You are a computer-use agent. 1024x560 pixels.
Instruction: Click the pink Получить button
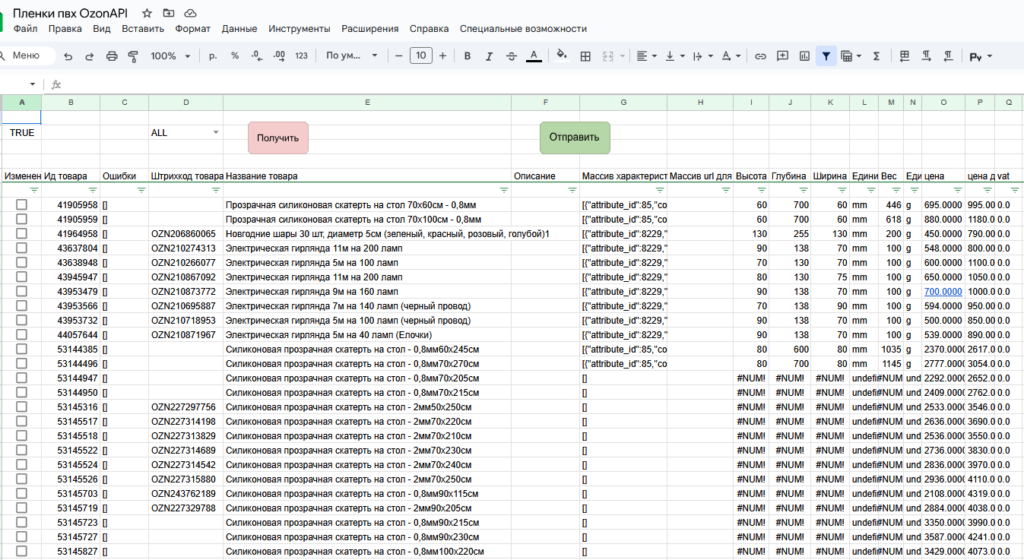click(278, 138)
